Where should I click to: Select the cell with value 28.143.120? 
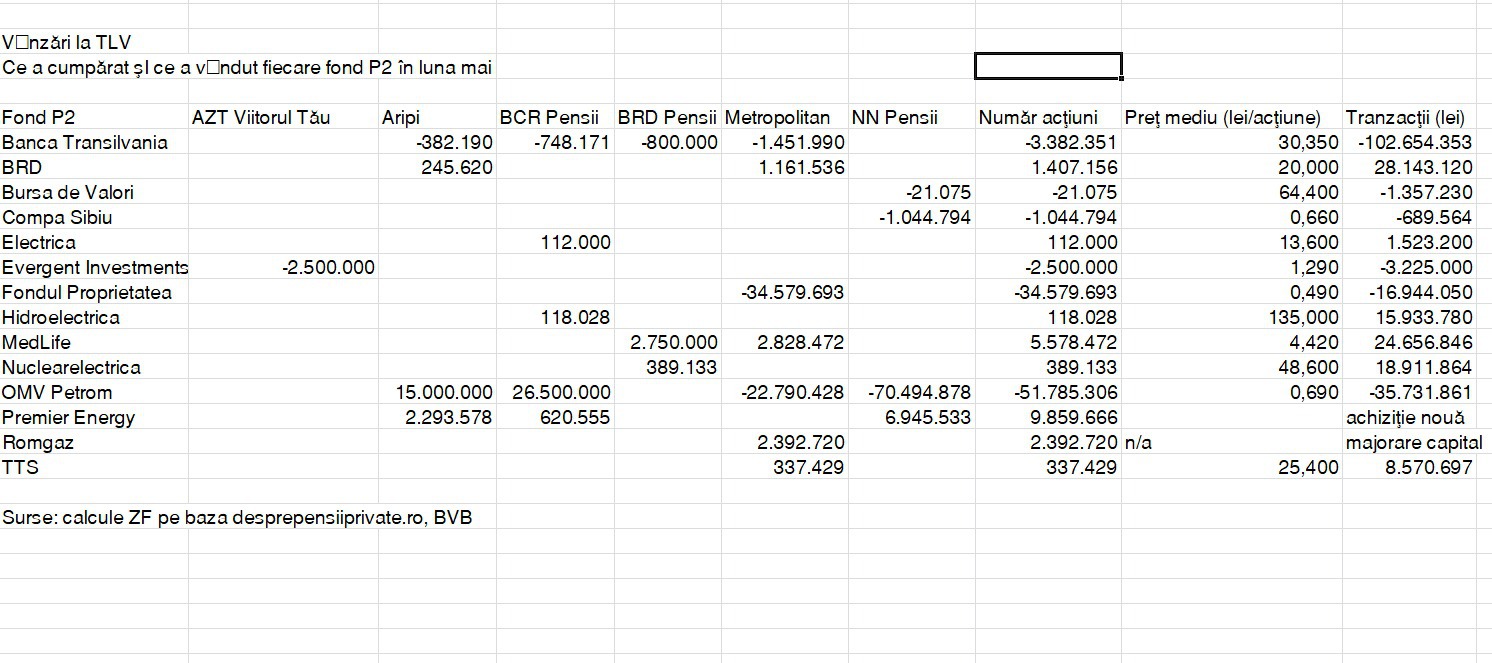1424,167
